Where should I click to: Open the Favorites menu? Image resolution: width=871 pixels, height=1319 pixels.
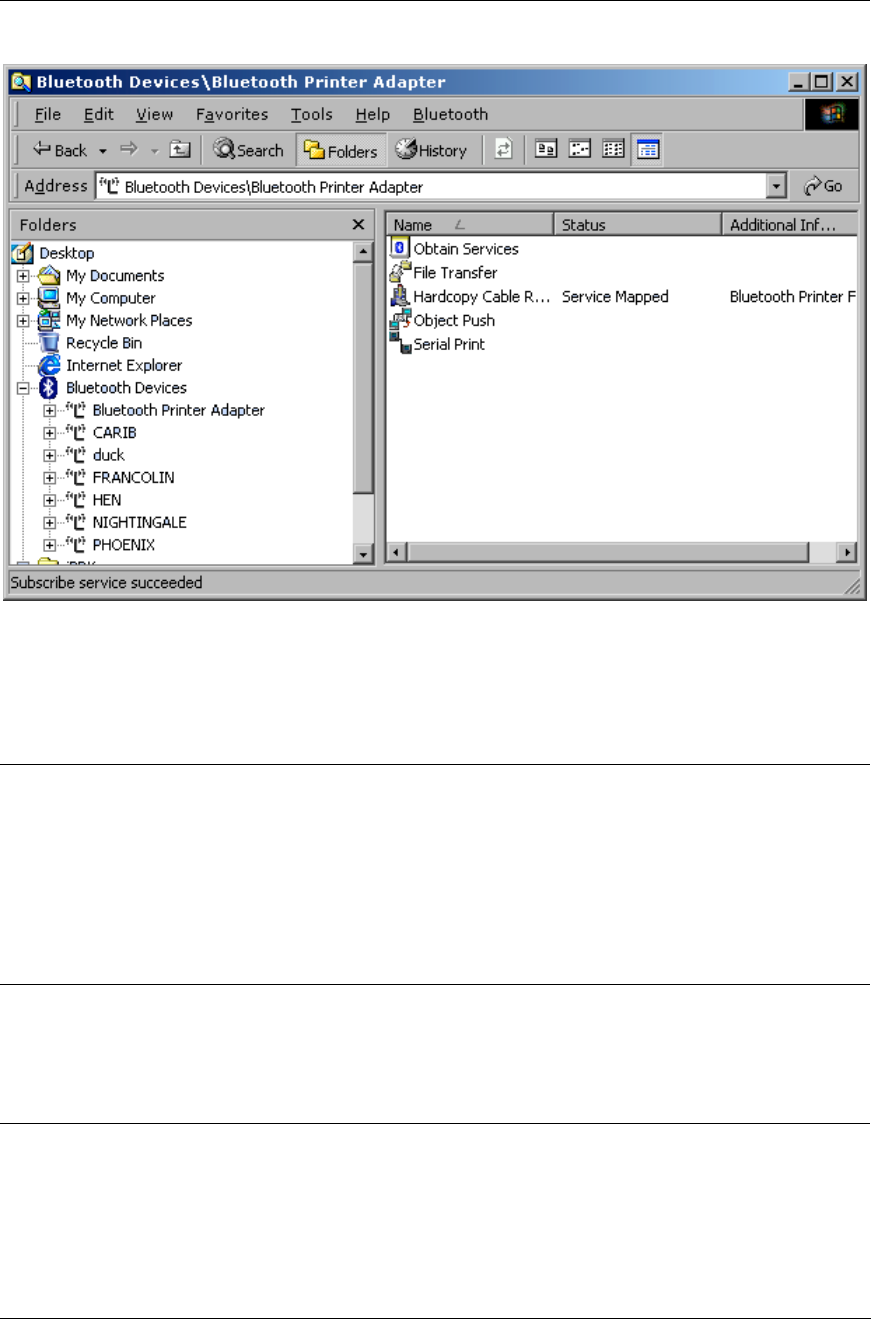coord(232,115)
